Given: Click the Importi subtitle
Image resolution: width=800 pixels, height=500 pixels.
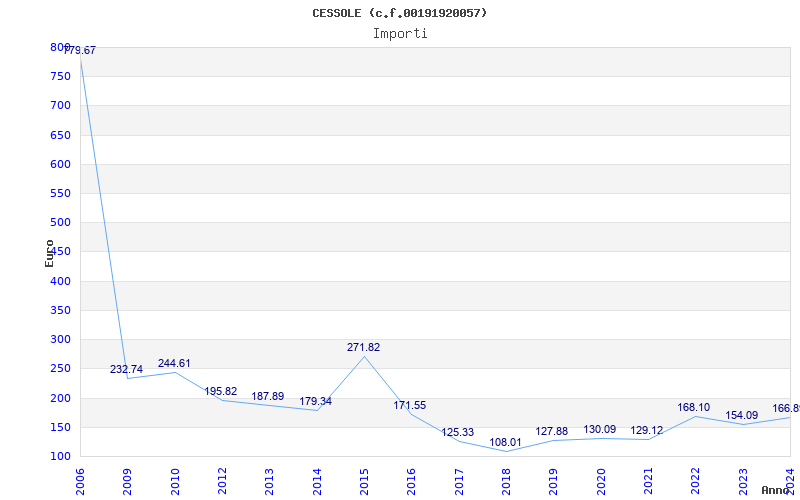Looking at the screenshot, I should 400,34.
